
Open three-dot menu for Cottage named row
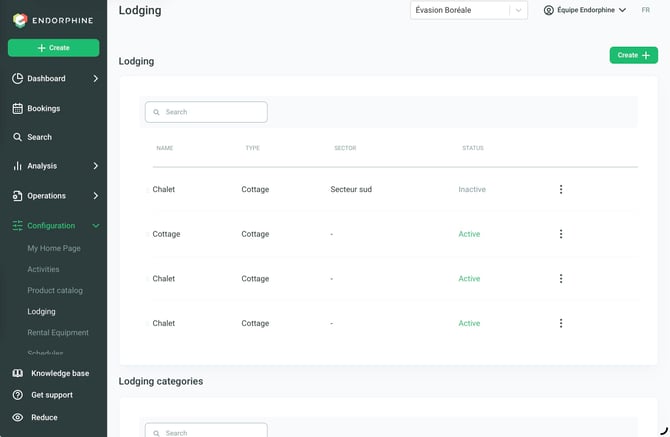561,234
